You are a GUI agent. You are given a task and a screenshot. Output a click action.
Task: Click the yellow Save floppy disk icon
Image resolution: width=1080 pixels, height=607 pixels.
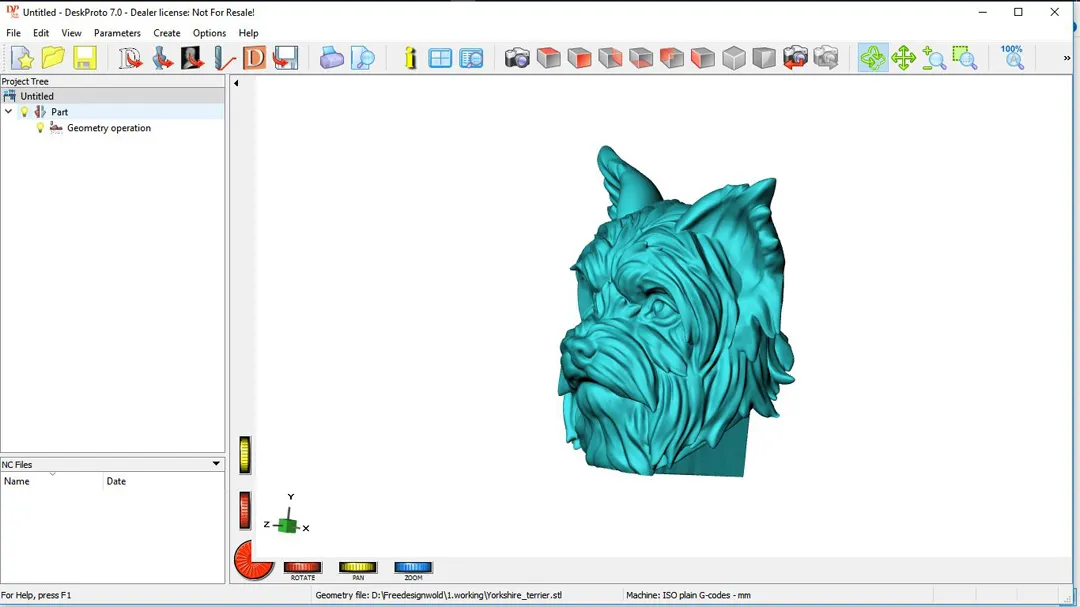coord(84,58)
